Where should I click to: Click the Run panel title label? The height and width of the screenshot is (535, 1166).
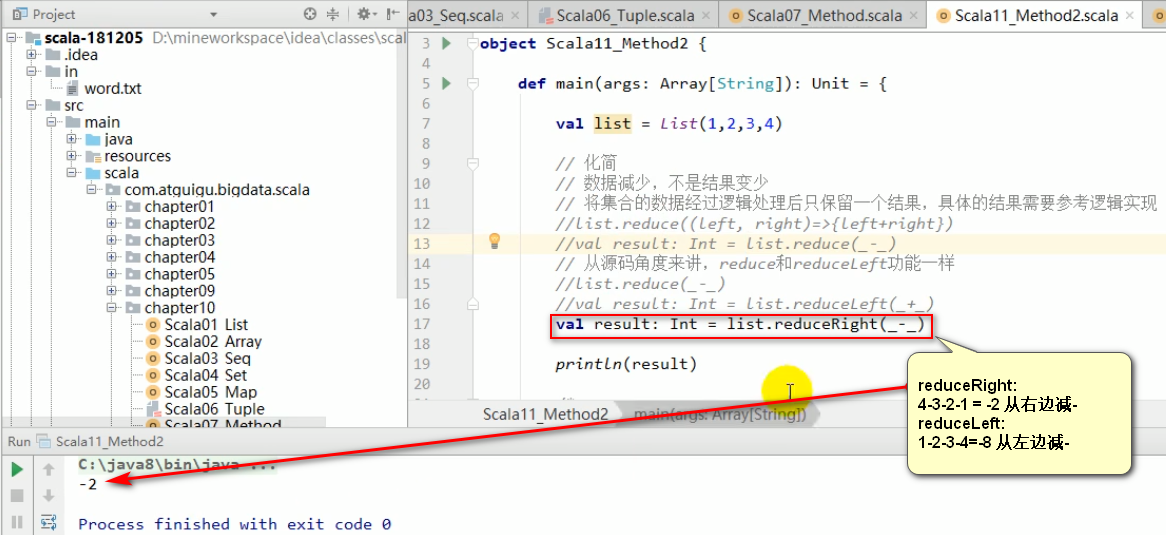[19, 441]
